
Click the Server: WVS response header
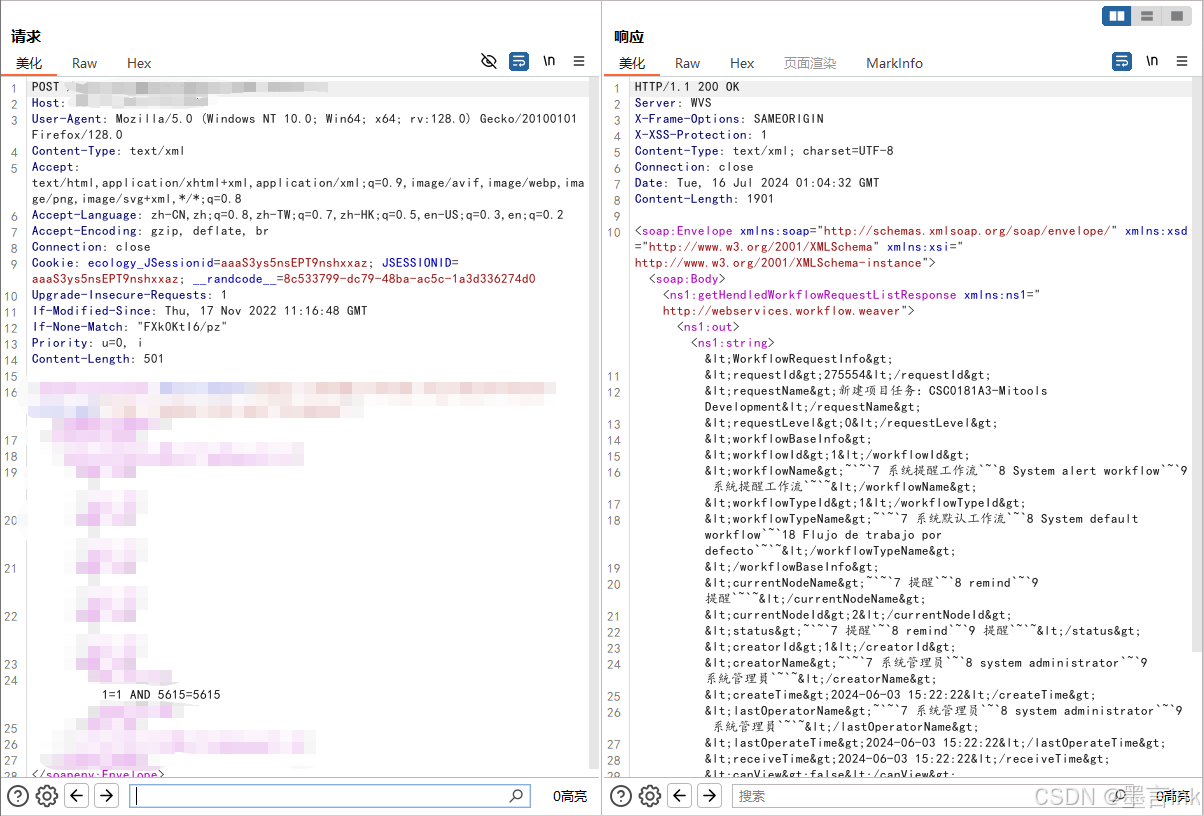(673, 103)
